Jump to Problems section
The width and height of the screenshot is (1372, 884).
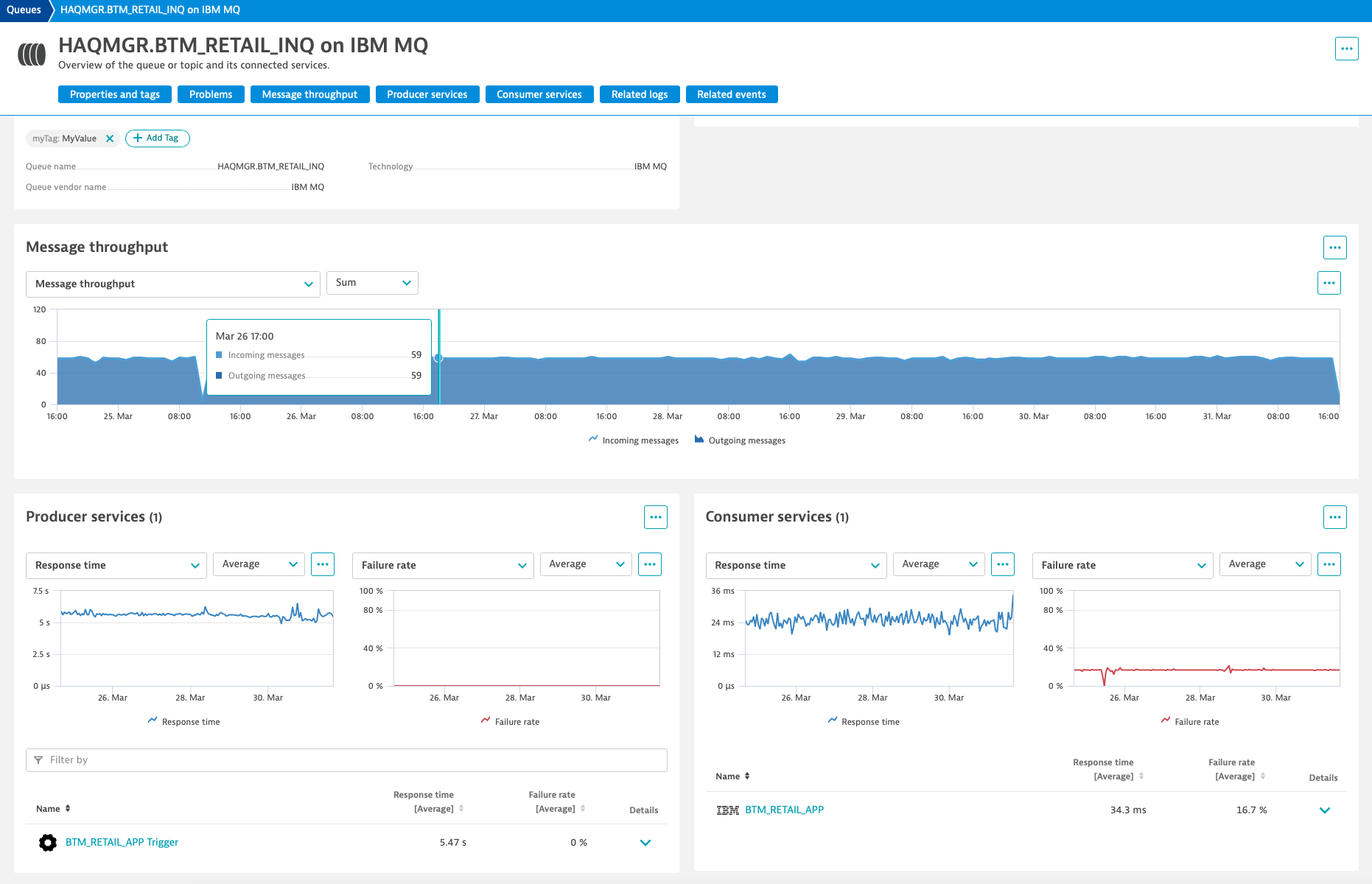tap(211, 94)
